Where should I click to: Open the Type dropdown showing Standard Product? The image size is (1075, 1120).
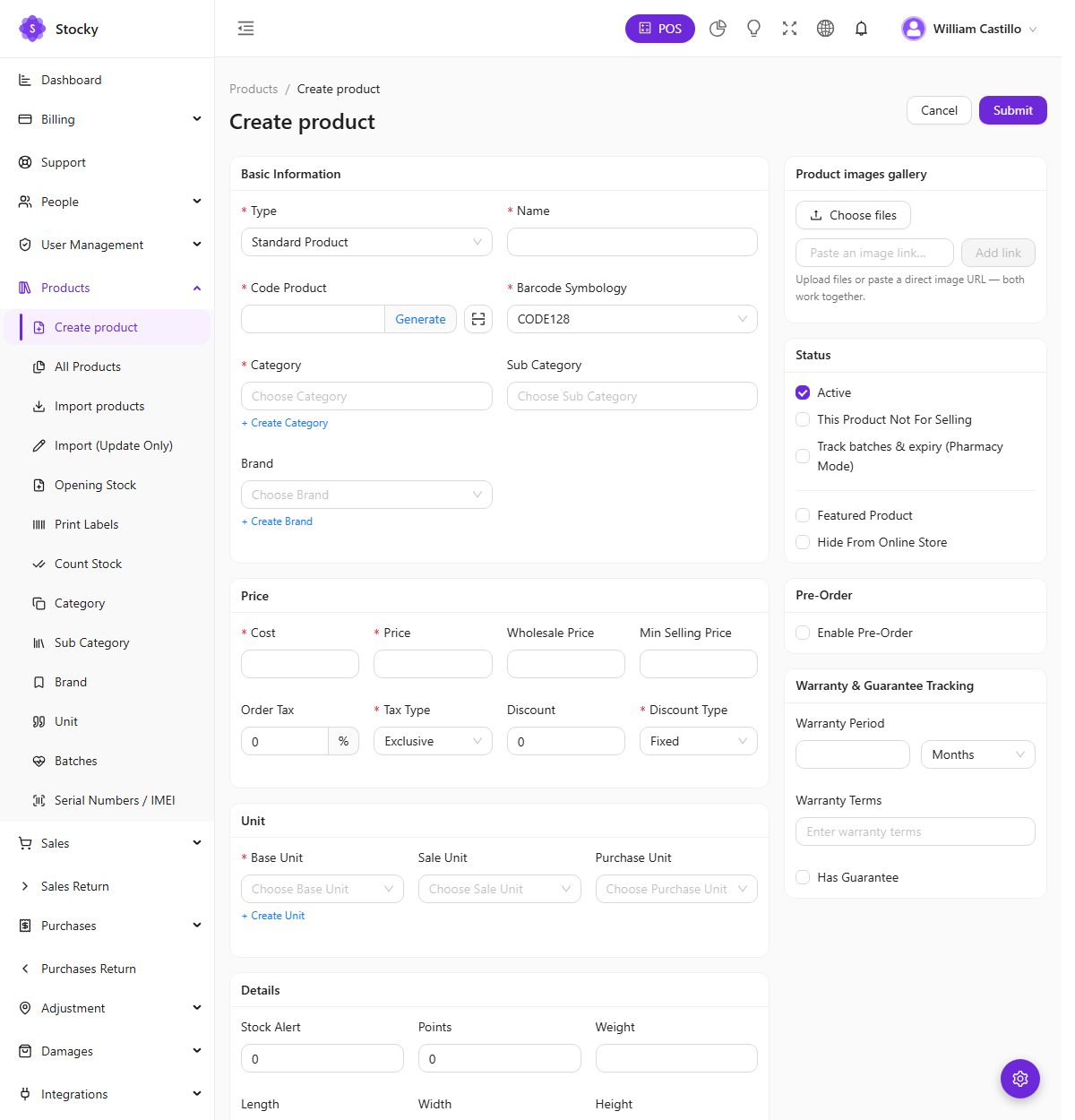(366, 242)
